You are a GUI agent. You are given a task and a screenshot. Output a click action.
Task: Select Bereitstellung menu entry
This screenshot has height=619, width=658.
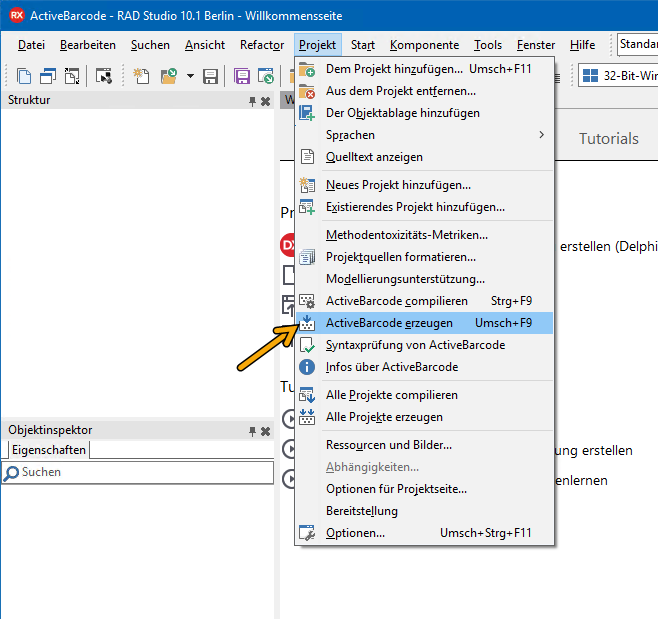coord(424,511)
